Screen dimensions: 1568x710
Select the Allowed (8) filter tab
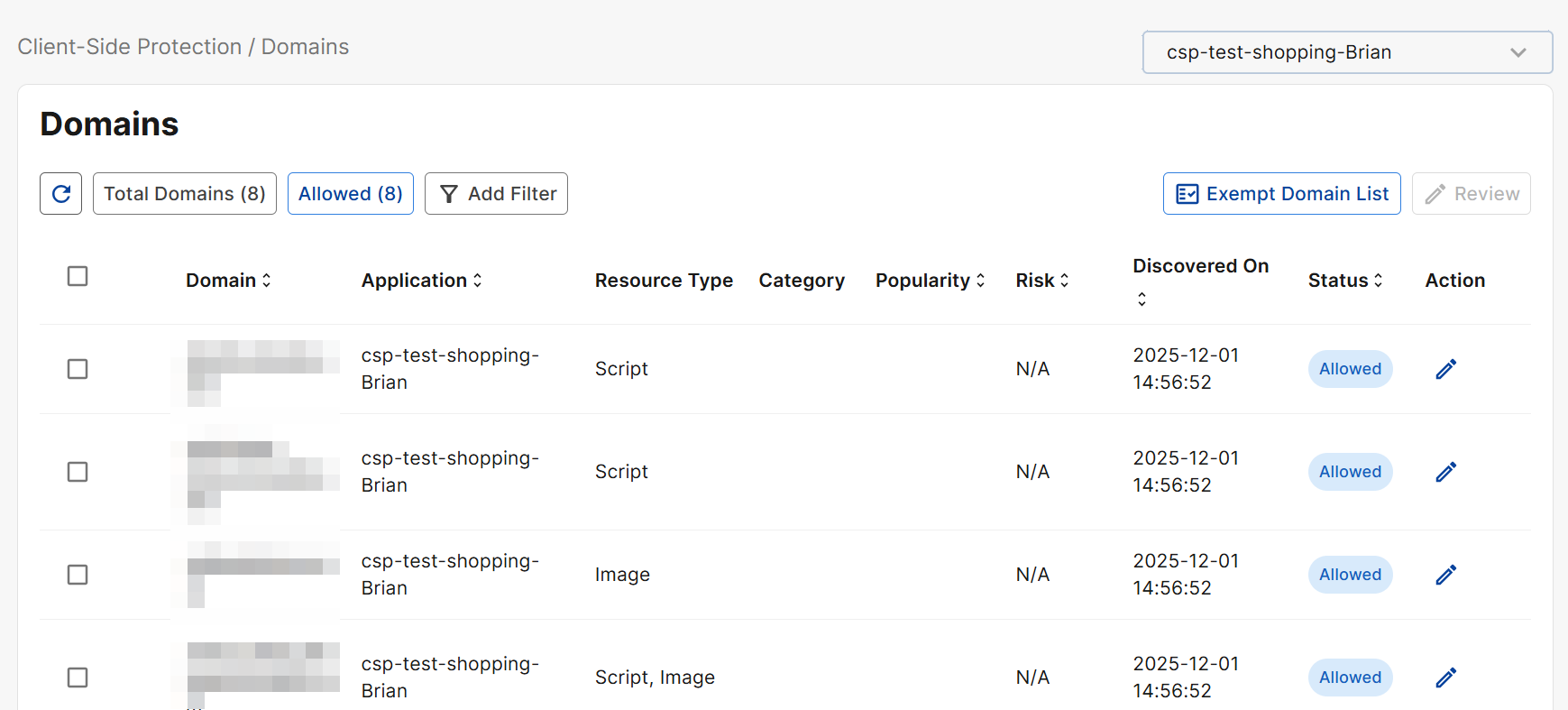point(350,194)
